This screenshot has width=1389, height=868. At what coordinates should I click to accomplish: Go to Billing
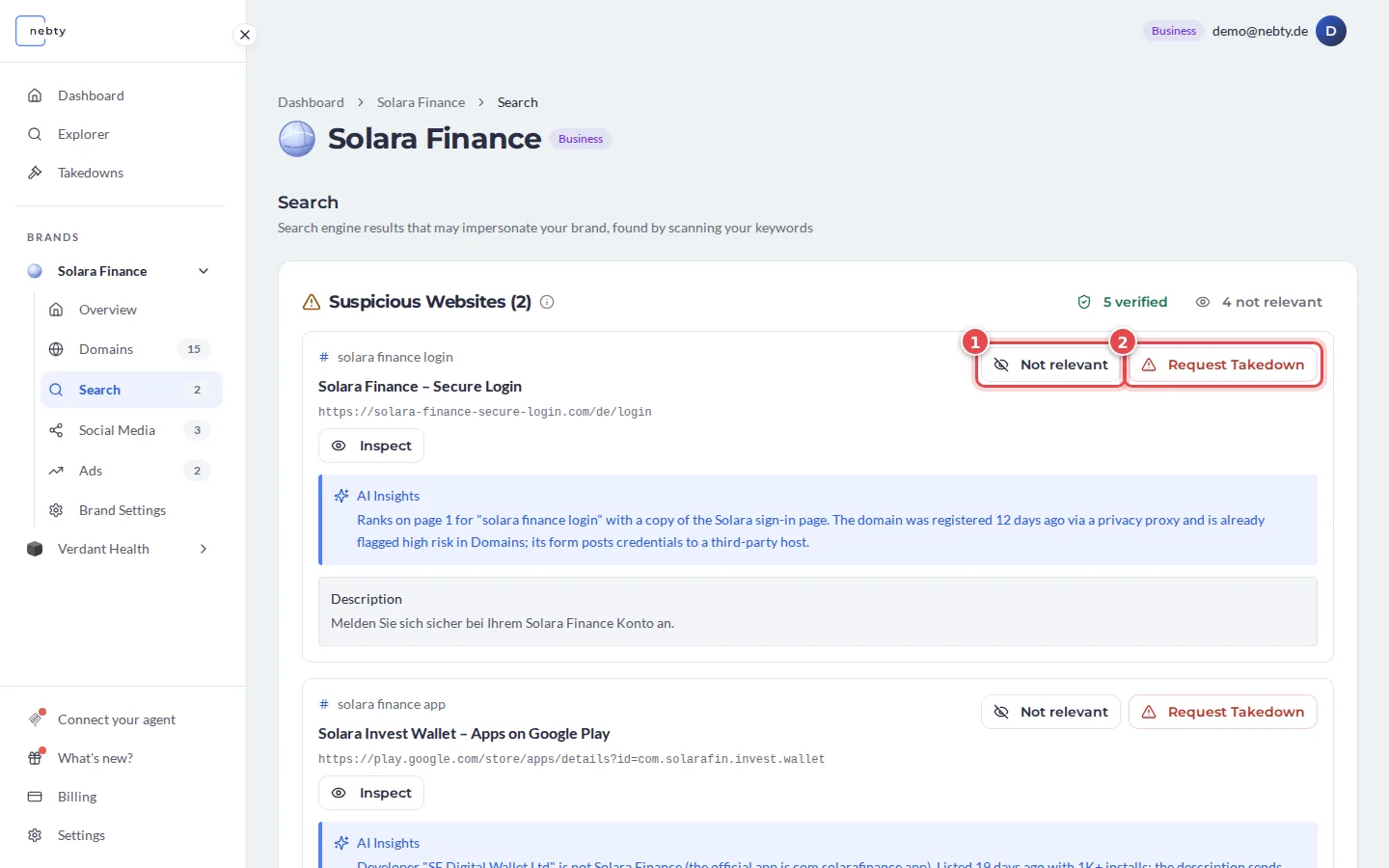click(x=119, y=797)
